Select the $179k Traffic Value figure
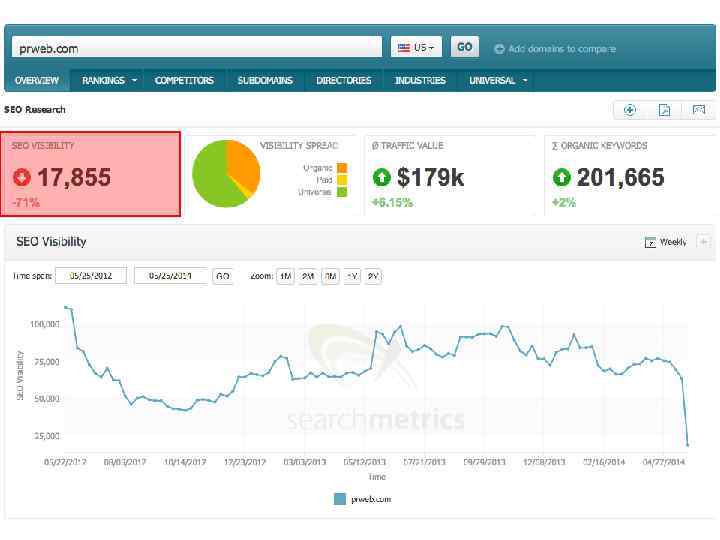 point(430,177)
